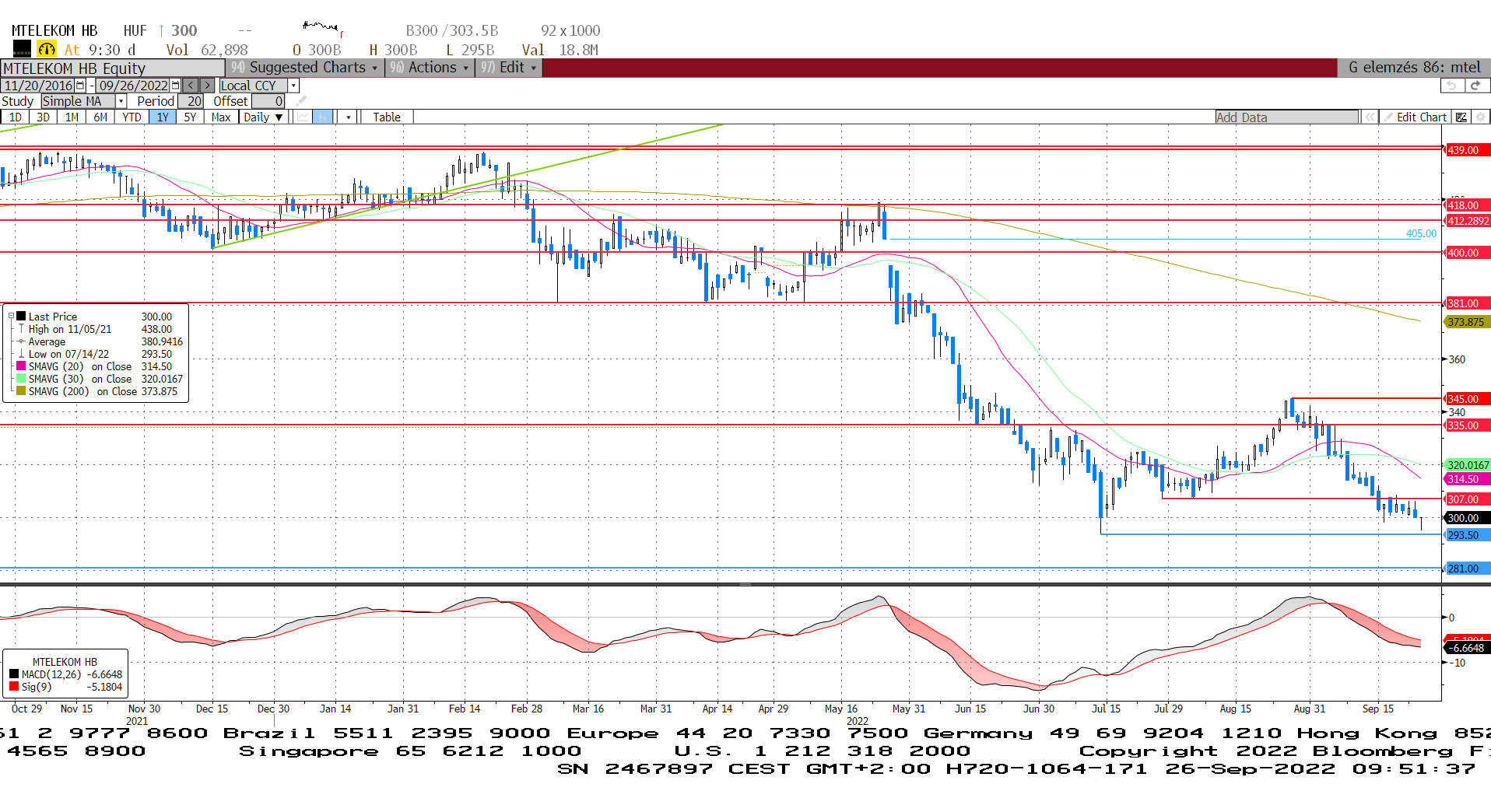Collapse legend tree with minus expander

click(x=11, y=317)
